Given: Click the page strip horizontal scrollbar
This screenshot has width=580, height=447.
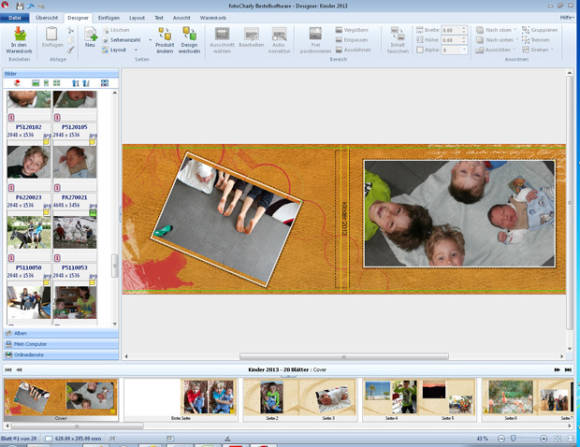Looking at the screenshot, I should pyautogui.click(x=77, y=427).
